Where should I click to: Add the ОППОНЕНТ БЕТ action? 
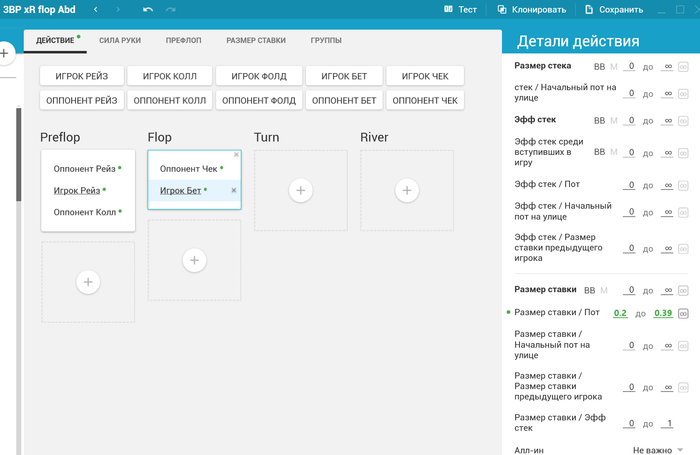point(344,100)
